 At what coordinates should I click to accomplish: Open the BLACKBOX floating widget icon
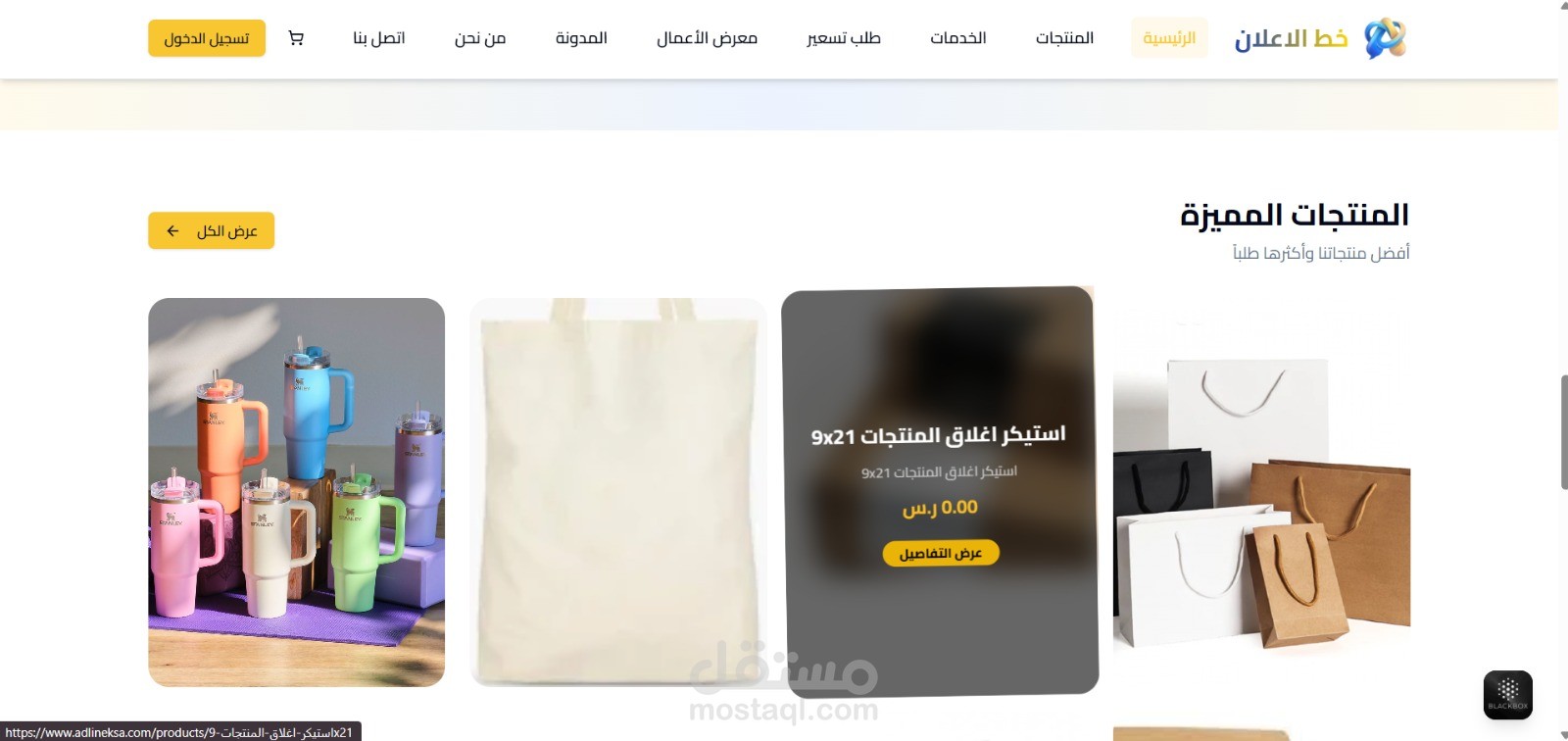click(1507, 695)
